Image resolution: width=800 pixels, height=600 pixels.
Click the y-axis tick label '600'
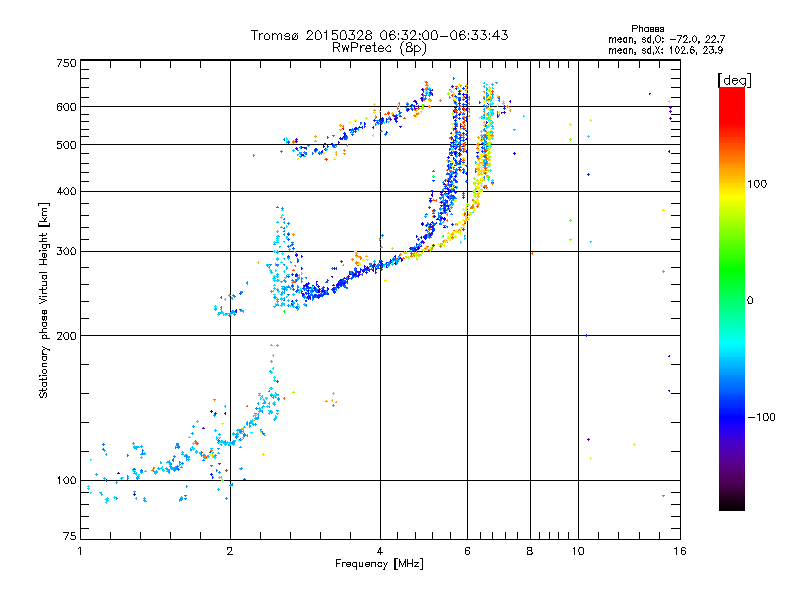click(x=67, y=107)
